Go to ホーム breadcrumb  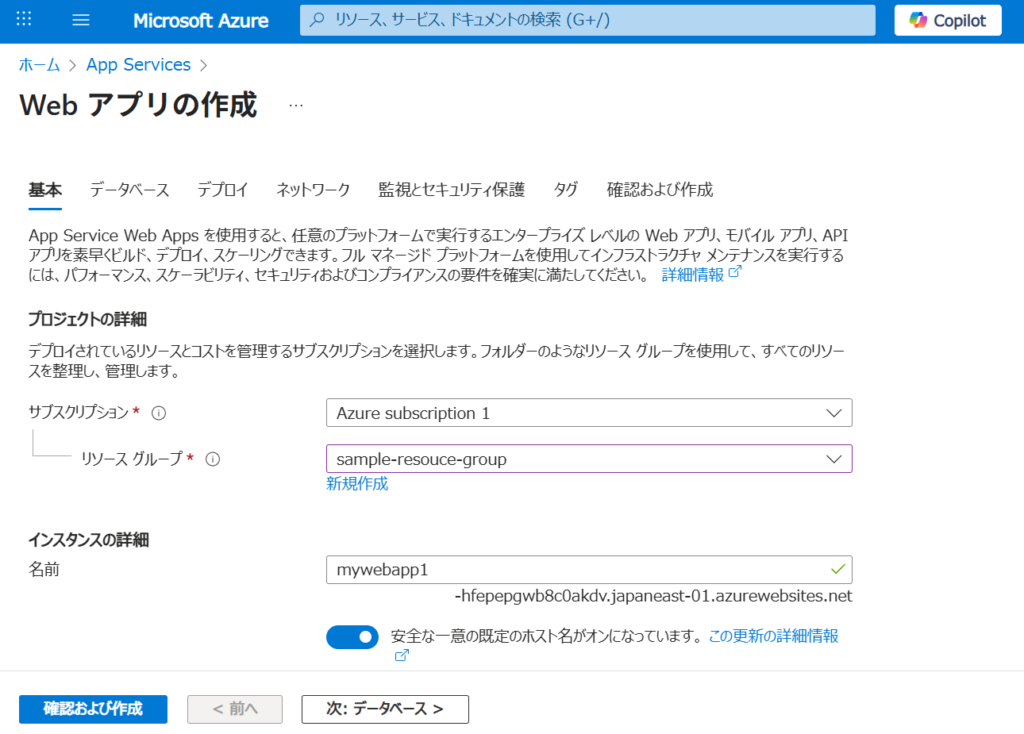tap(39, 65)
